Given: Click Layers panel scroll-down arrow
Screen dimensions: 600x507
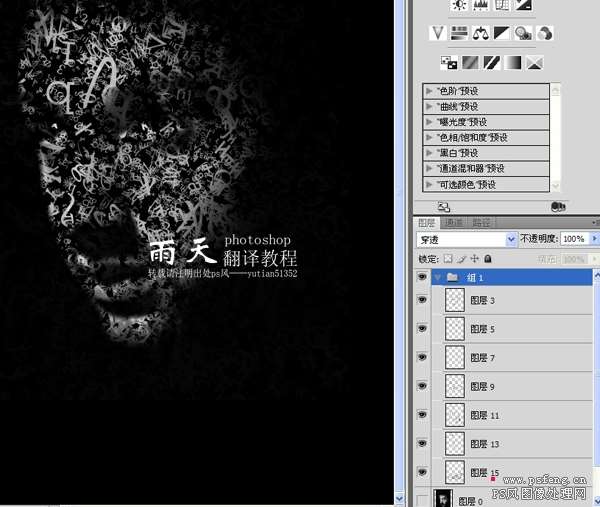Looking at the screenshot, I should pos(597,501).
